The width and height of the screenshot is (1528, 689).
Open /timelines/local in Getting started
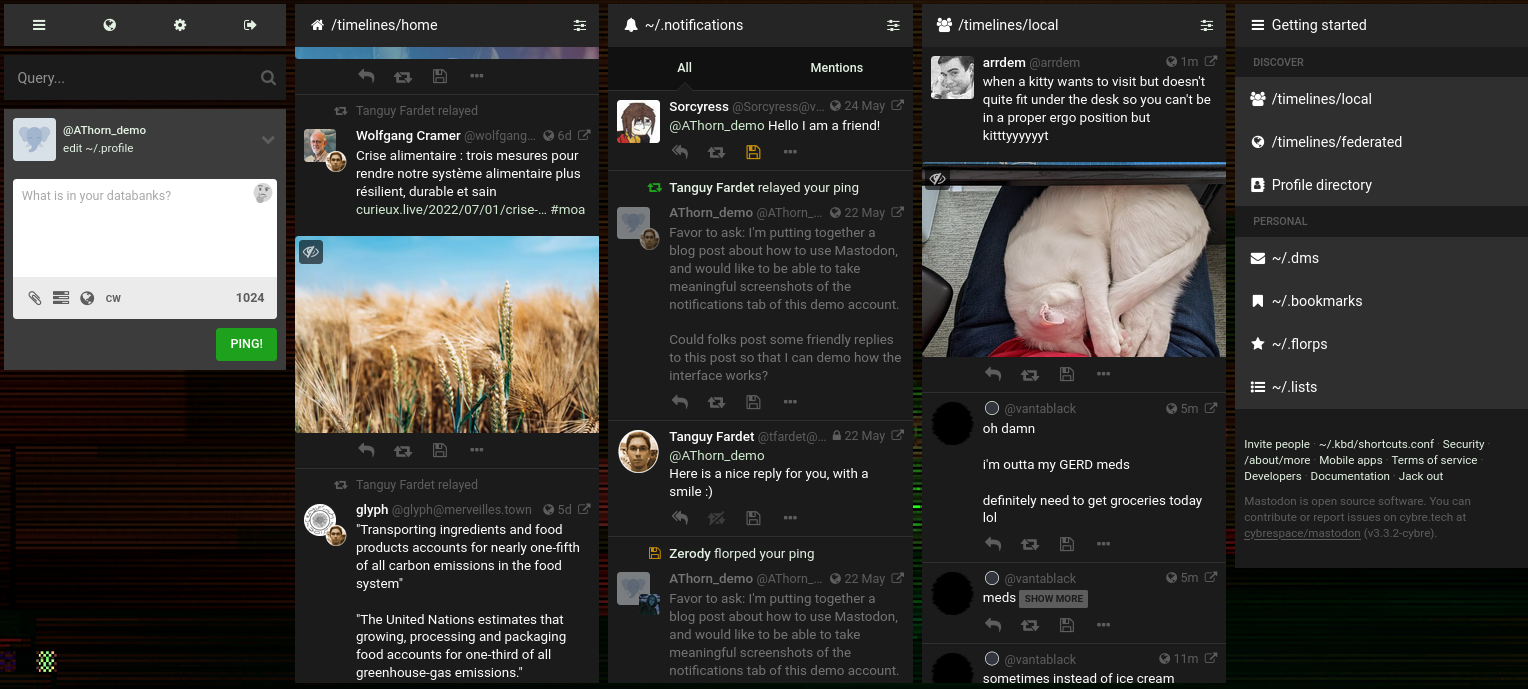[1381, 99]
